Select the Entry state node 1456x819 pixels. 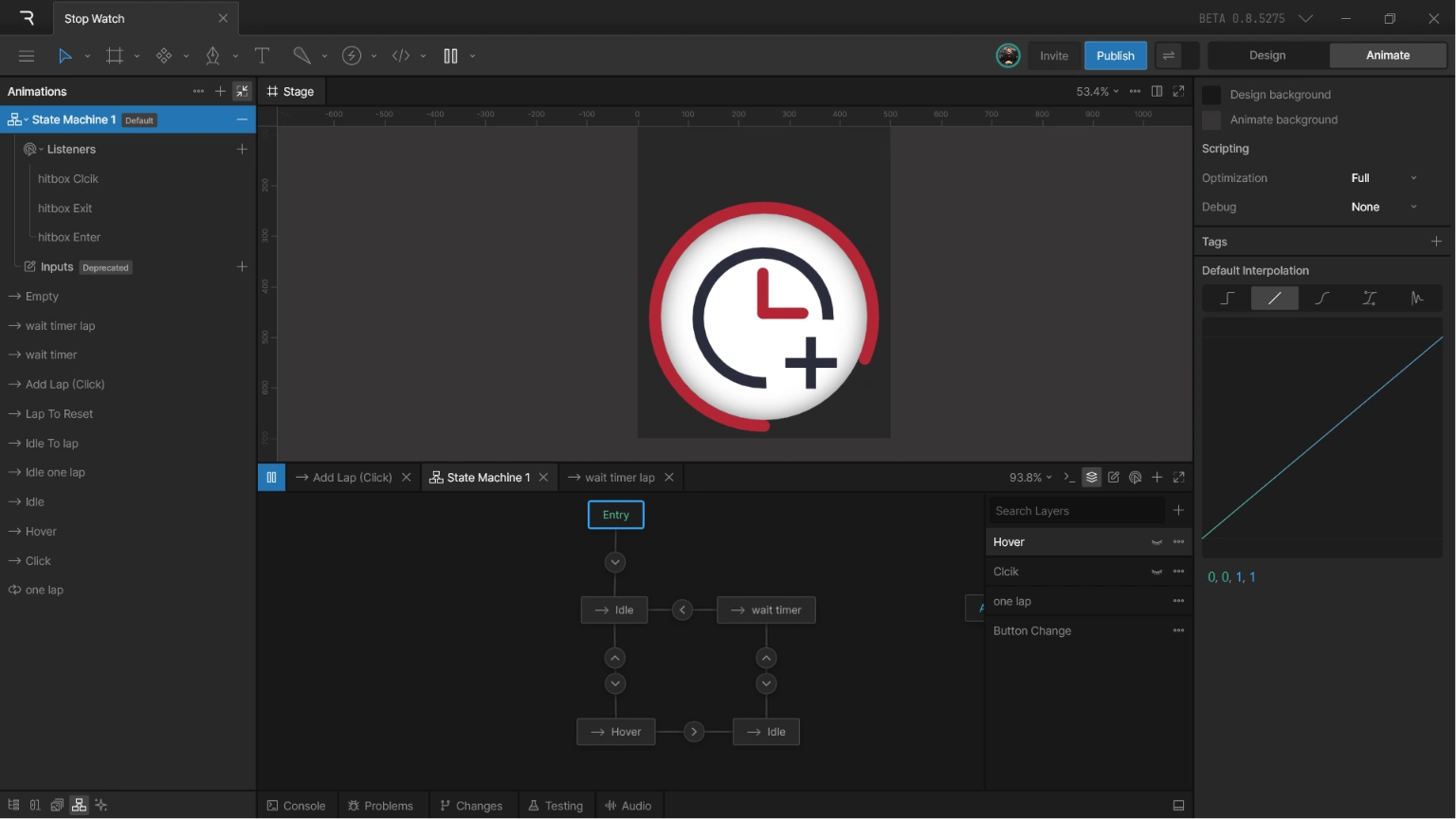[616, 515]
